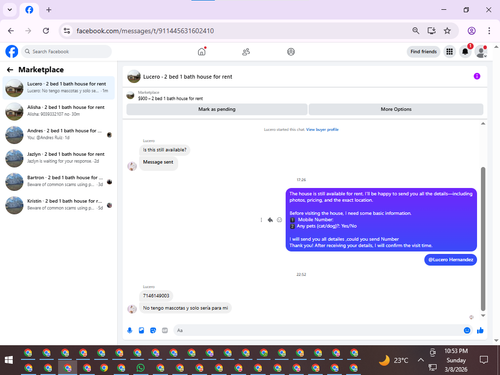Click the chat scrollbar down arrow
Viewport: 500px width, 375px height.
click(x=483, y=315)
